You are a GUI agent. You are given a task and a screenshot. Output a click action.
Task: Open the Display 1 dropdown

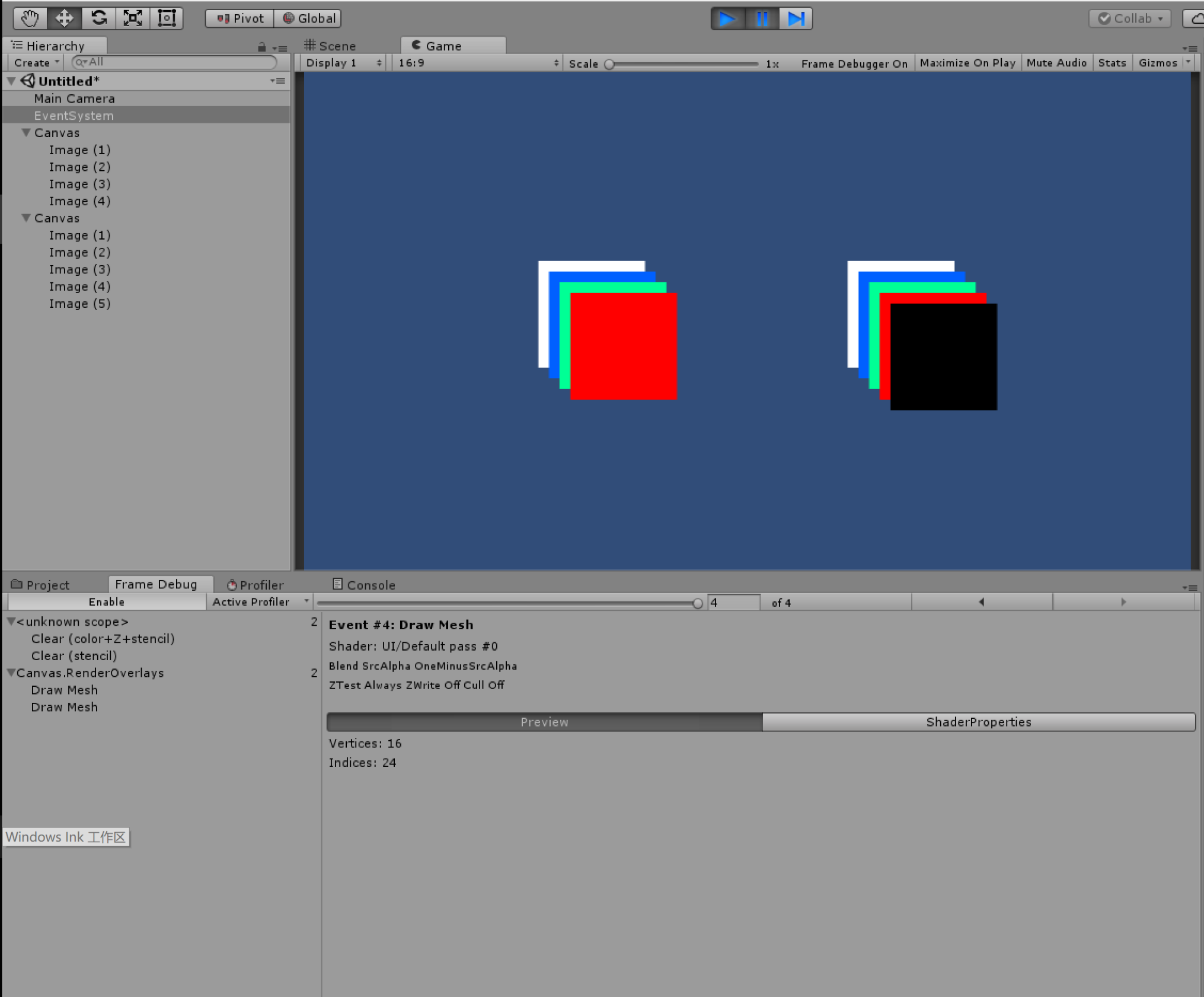[x=343, y=63]
